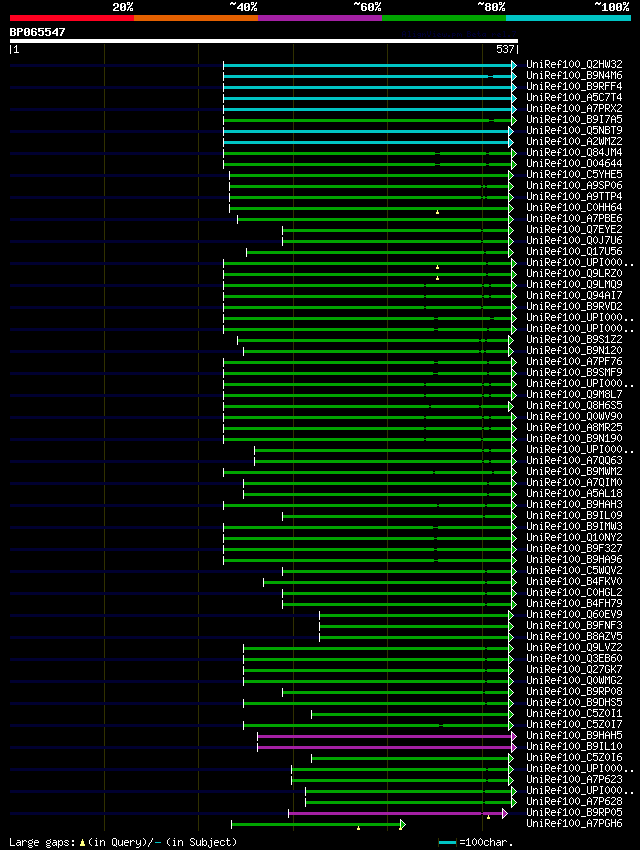Select the UniRef100_B8AZV5 label
Image resolution: width=640 pixels, height=850 pixels.
pyautogui.click(x=574, y=636)
